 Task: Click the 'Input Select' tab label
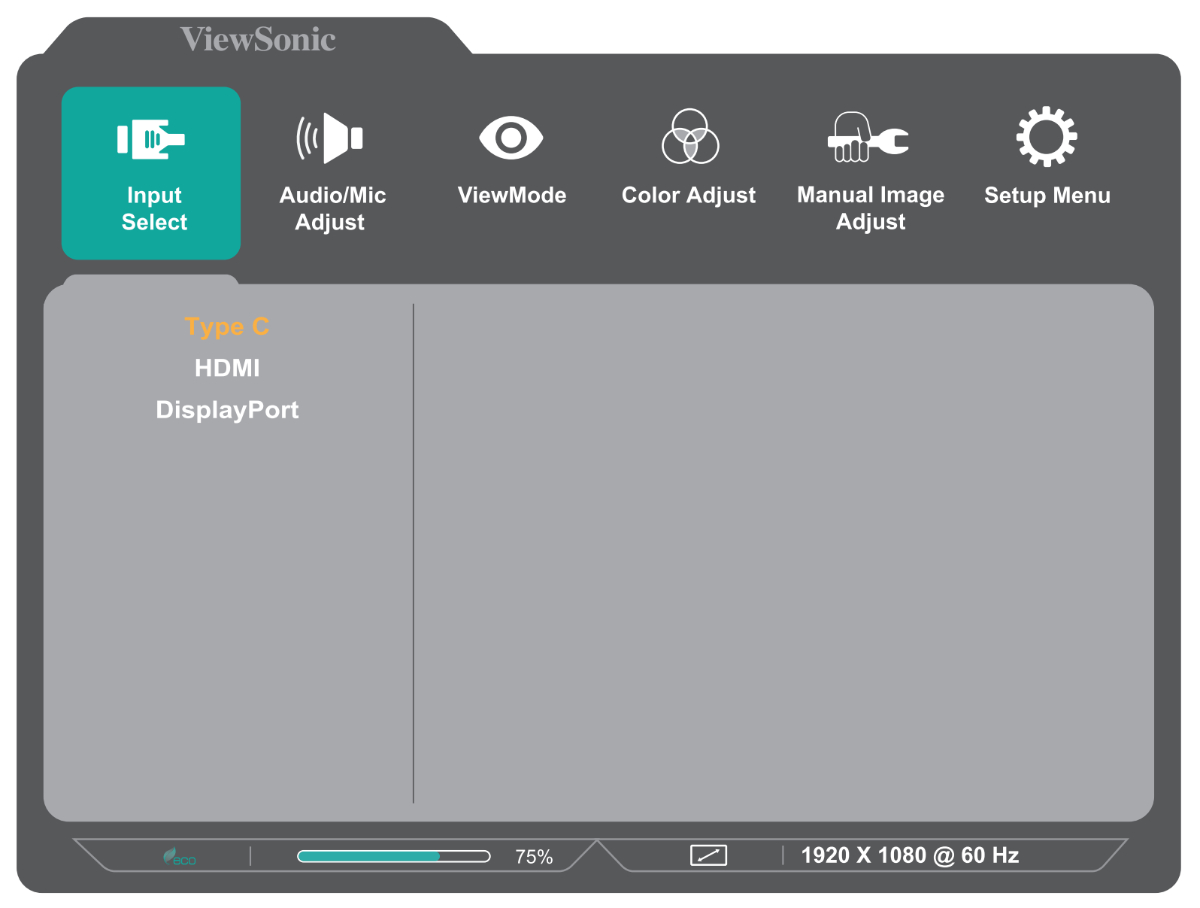(x=154, y=209)
